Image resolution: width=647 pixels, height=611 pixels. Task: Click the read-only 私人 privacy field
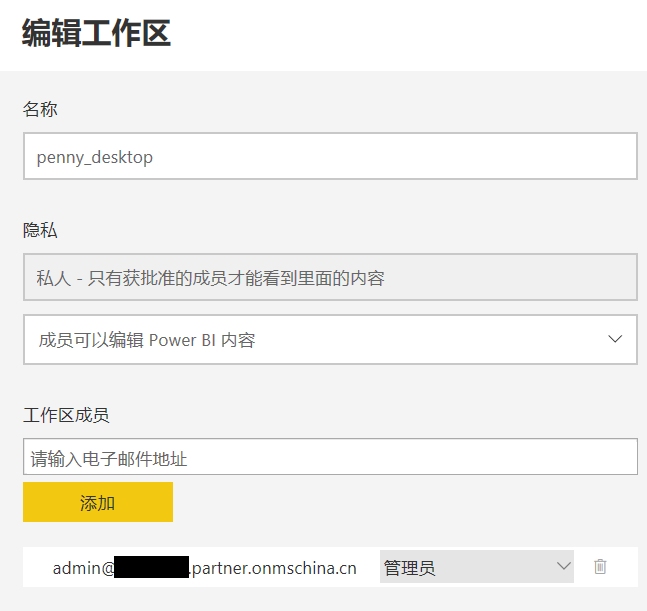pyautogui.click(x=330, y=278)
